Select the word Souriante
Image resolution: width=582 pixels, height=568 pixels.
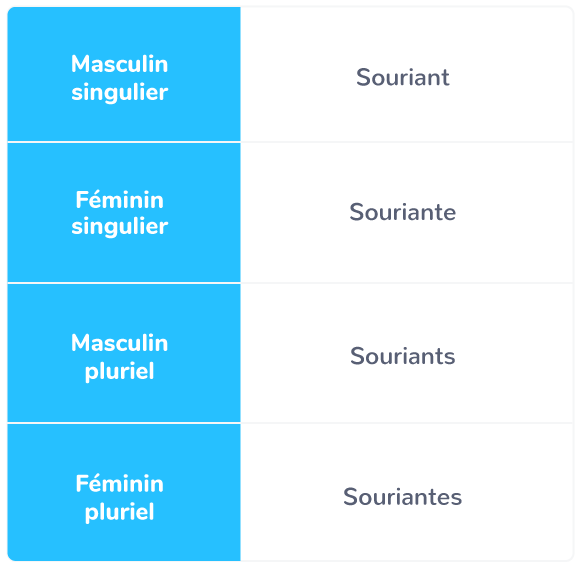pyautogui.click(x=403, y=212)
